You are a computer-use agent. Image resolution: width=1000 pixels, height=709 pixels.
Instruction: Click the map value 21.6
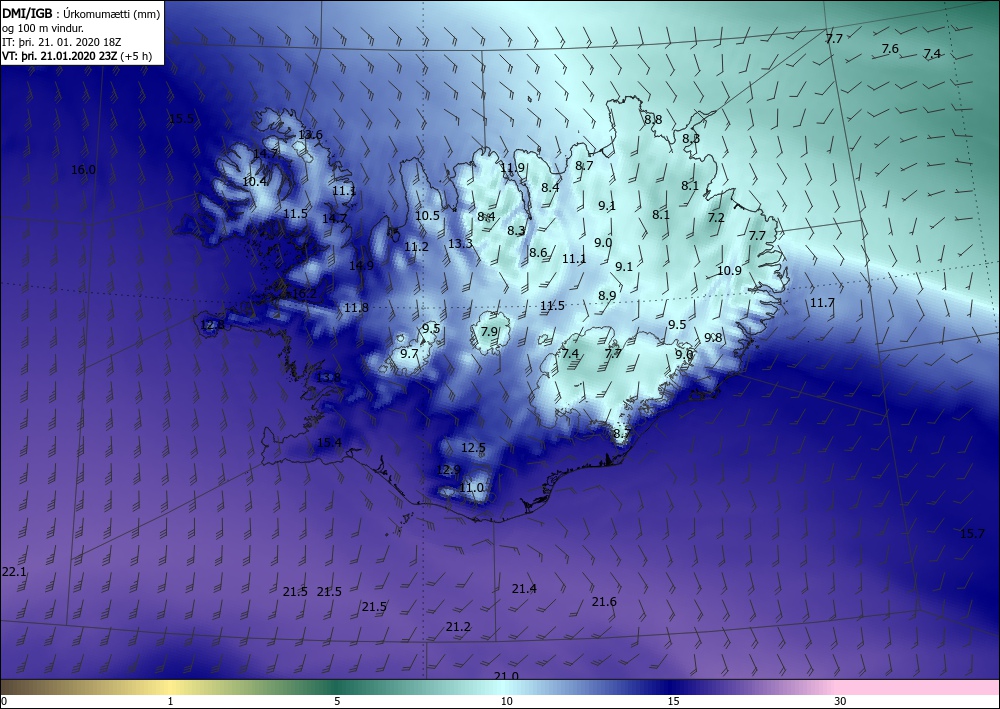[x=604, y=602]
